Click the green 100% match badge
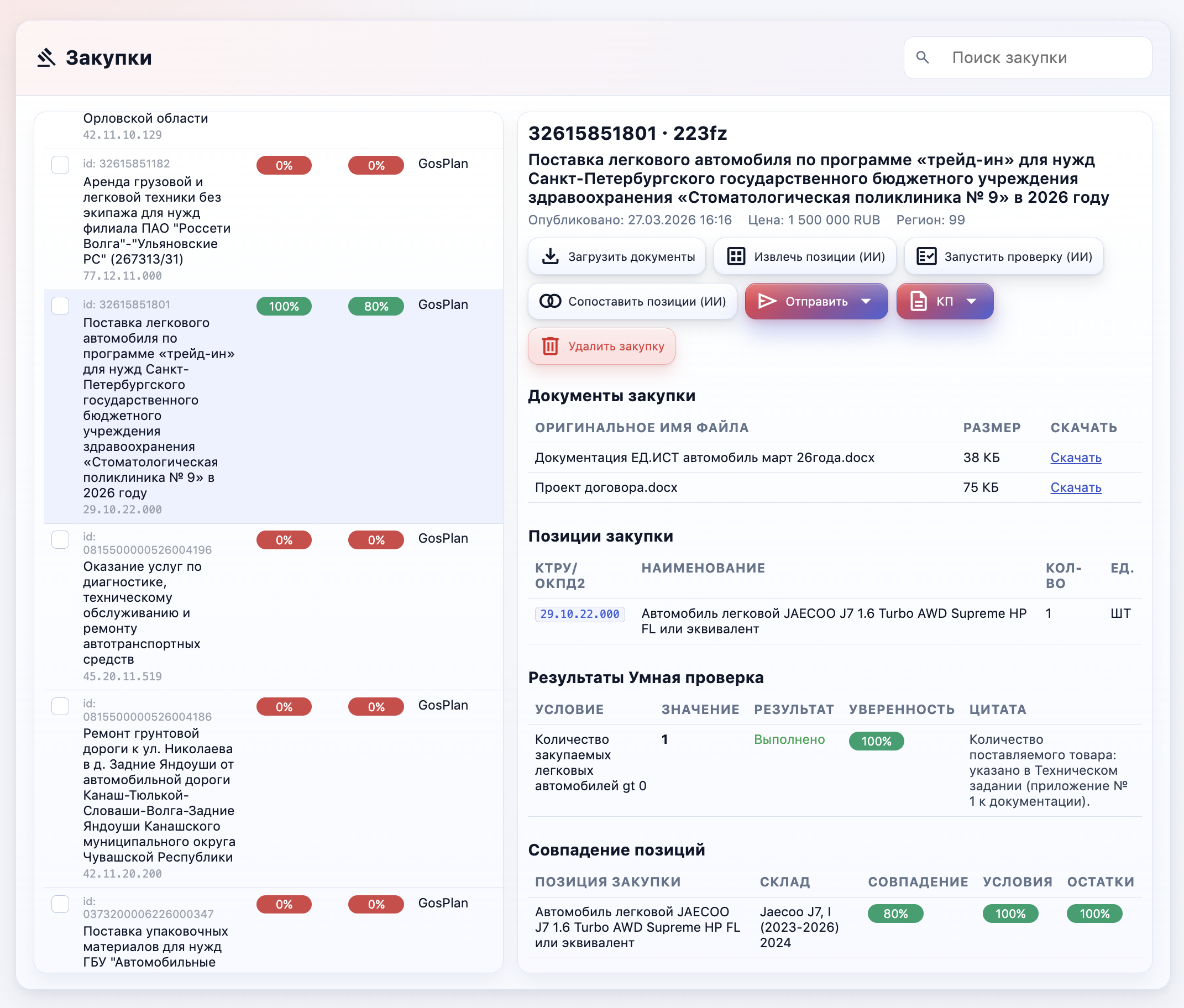This screenshot has height=1008, width=1184. [284, 306]
